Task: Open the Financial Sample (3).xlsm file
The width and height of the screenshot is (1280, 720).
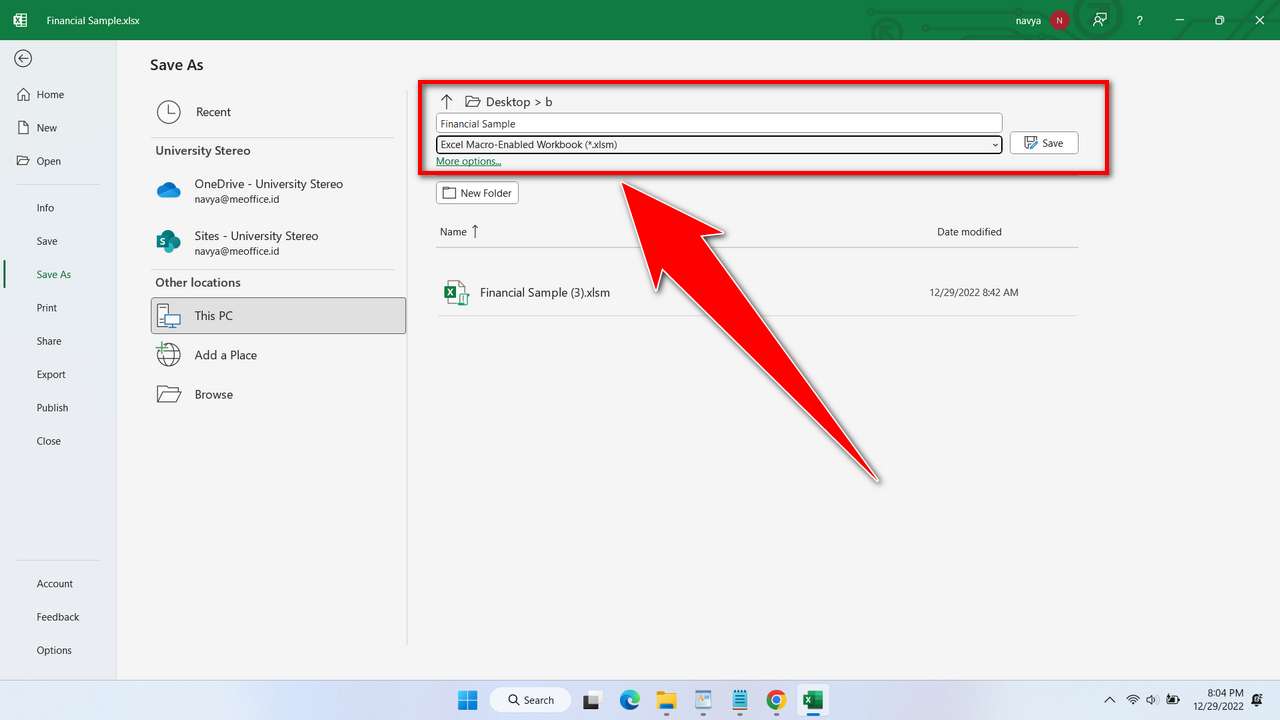Action: 545,292
